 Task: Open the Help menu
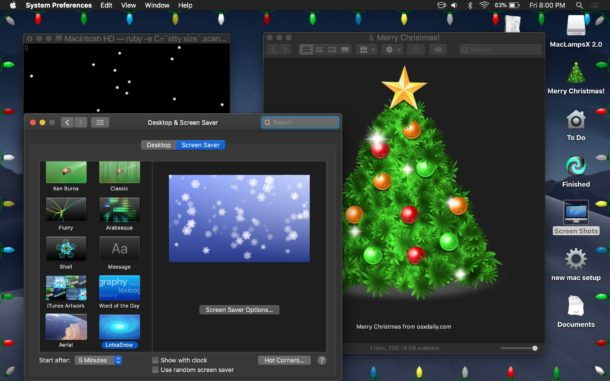(185, 5)
